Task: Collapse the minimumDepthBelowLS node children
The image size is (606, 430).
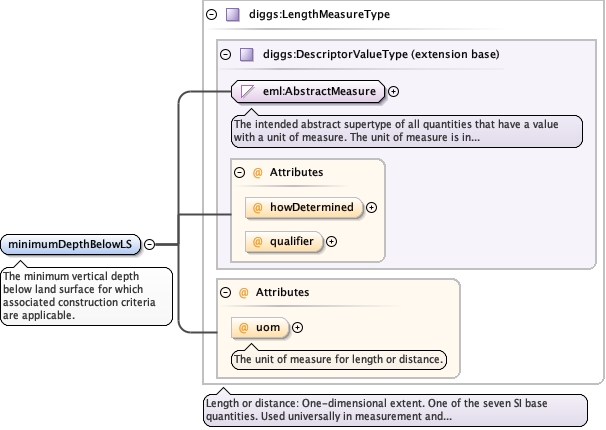Action: pyautogui.click(x=149, y=243)
